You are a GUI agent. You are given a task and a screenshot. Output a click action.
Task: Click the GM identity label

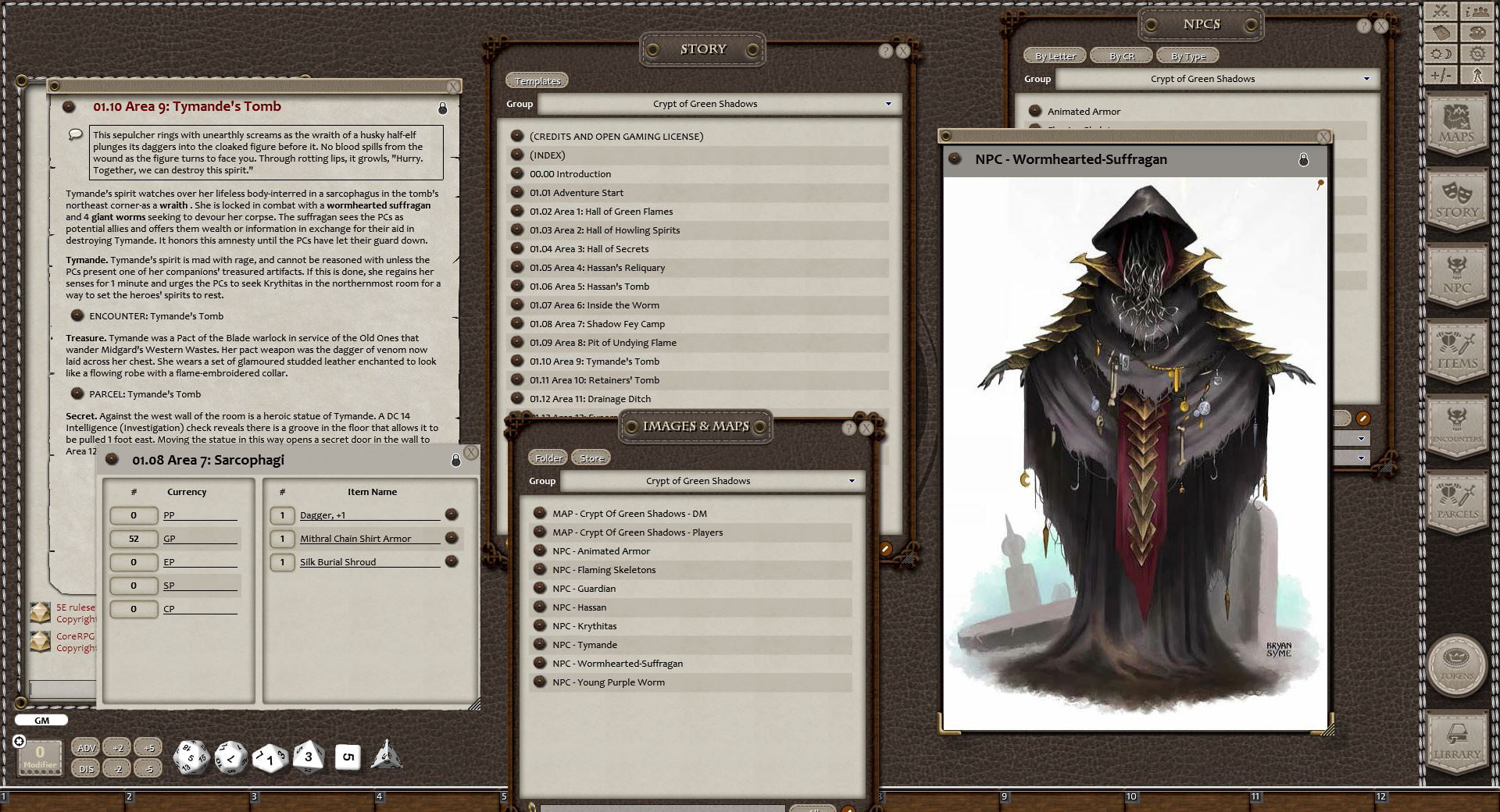(41, 721)
